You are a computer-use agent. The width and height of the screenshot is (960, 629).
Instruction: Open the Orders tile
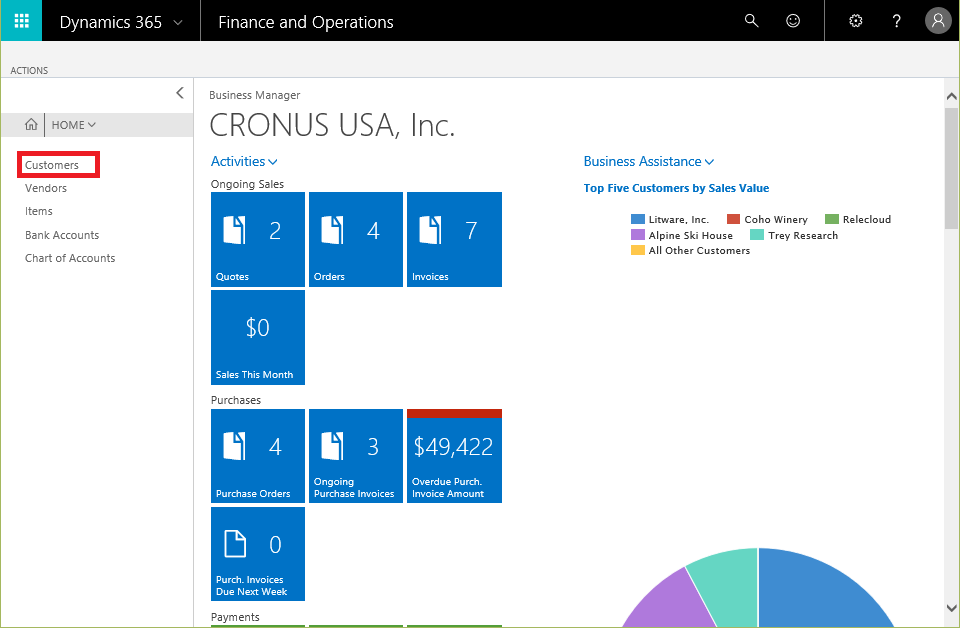tap(356, 239)
